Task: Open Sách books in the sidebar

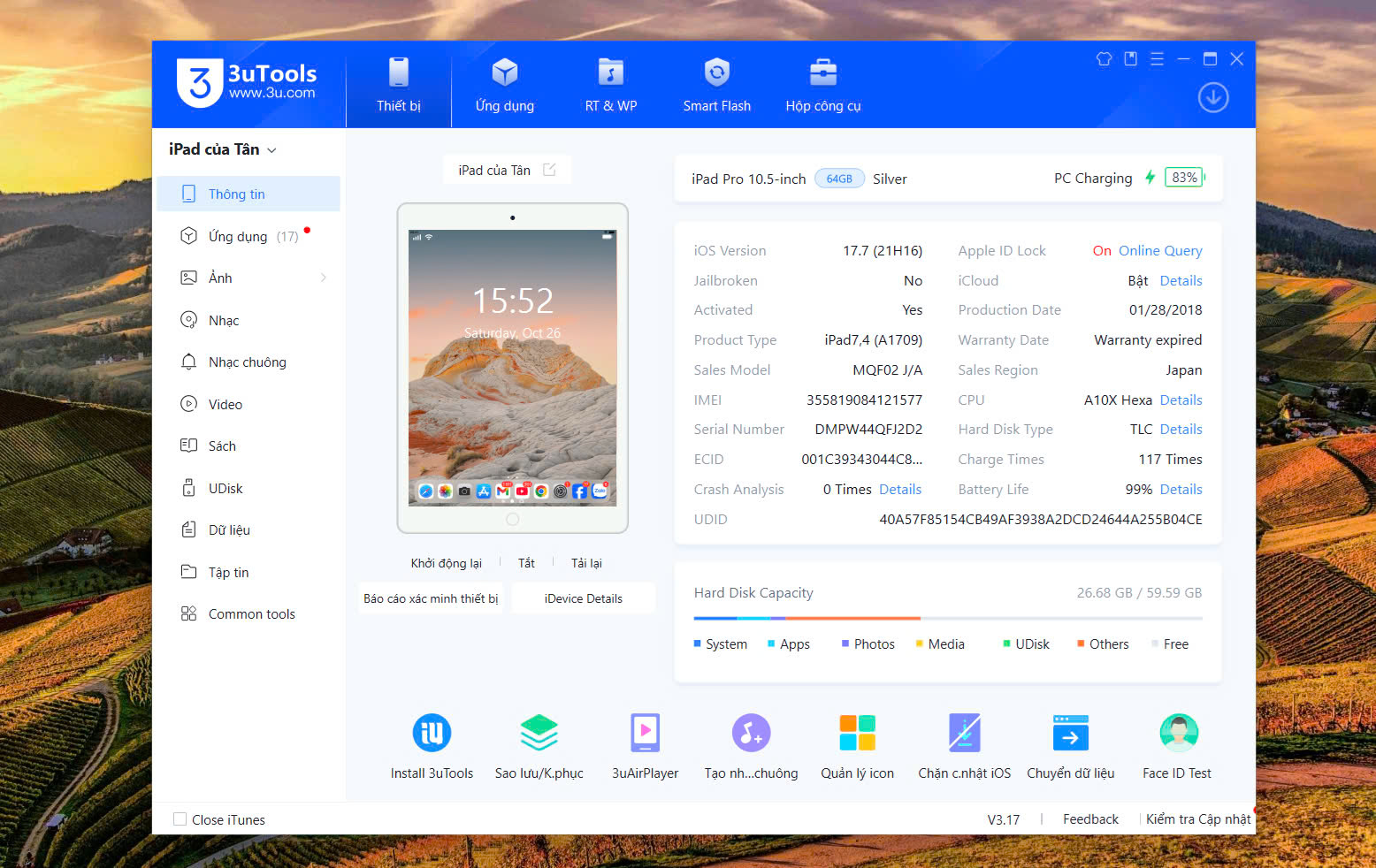Action: [248, 445]
